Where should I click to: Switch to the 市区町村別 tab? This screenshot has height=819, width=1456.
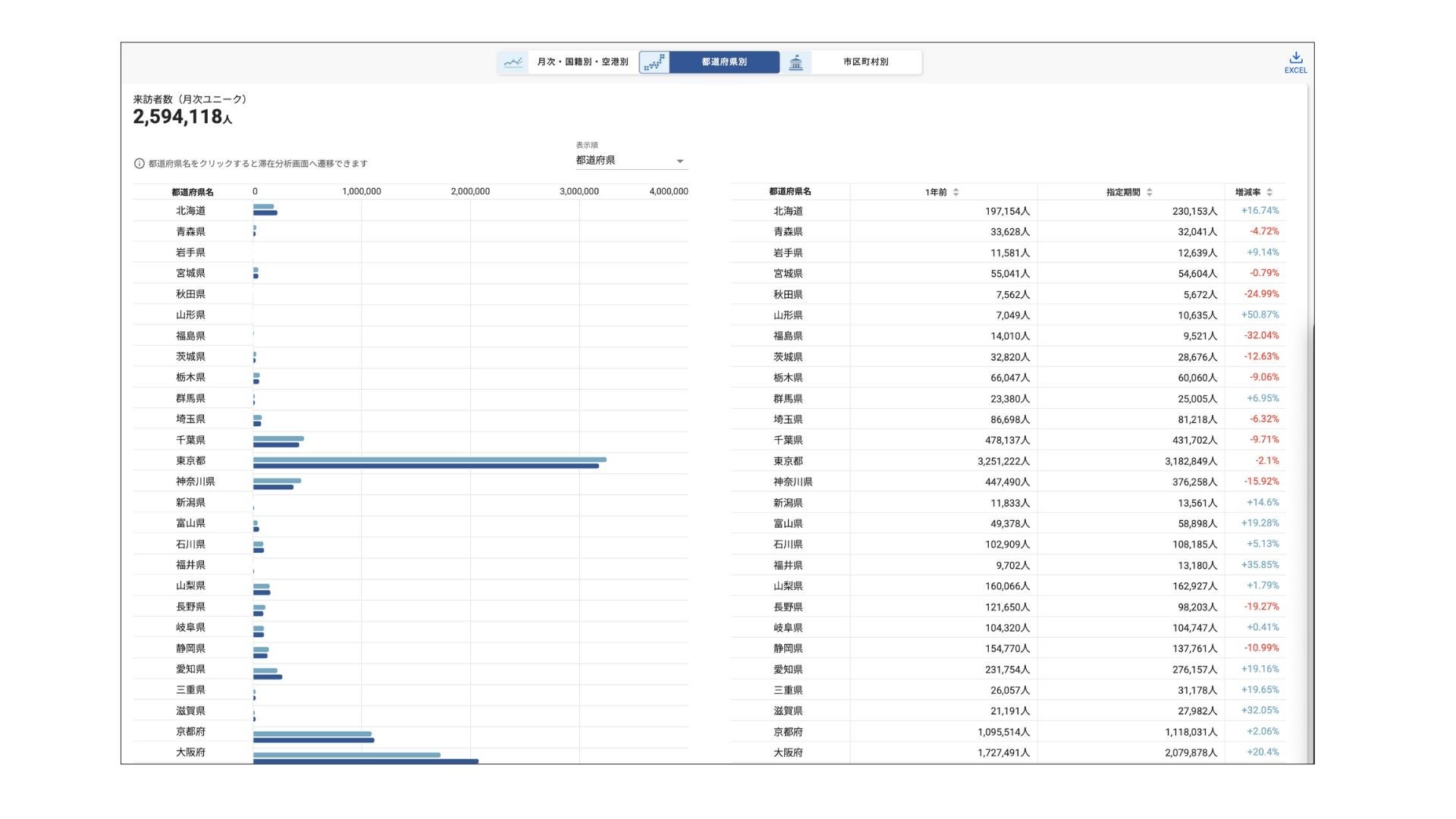tap(865, 62)
